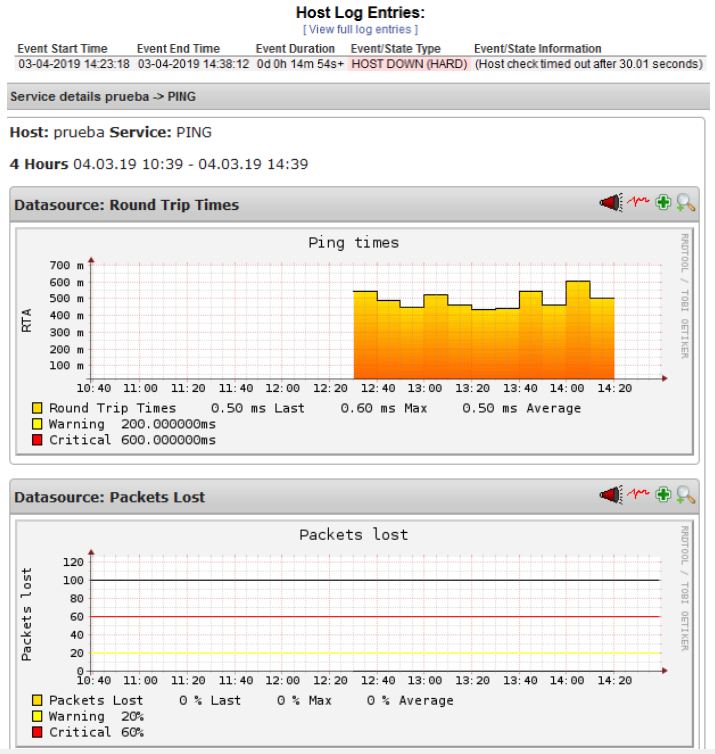
Task: Click the yellow Warning 20% legend swatch
Action: click(x=37, y=717)
